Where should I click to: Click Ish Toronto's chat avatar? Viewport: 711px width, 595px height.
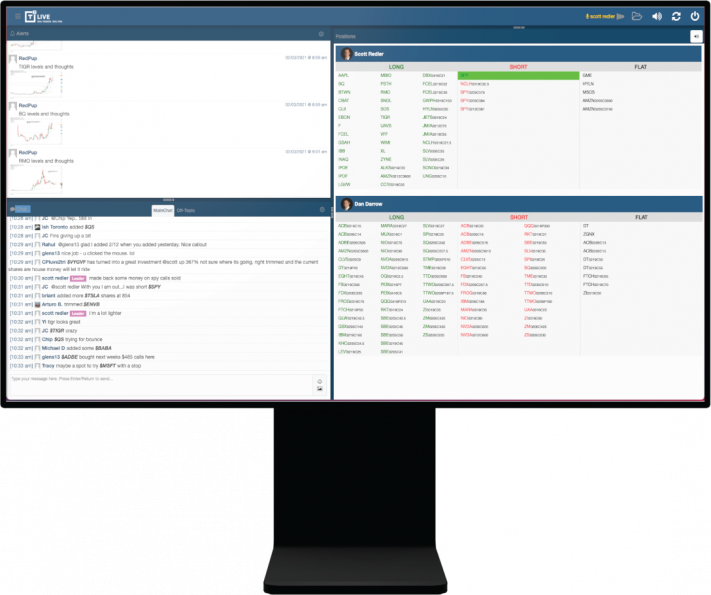(x=38, y=227)
